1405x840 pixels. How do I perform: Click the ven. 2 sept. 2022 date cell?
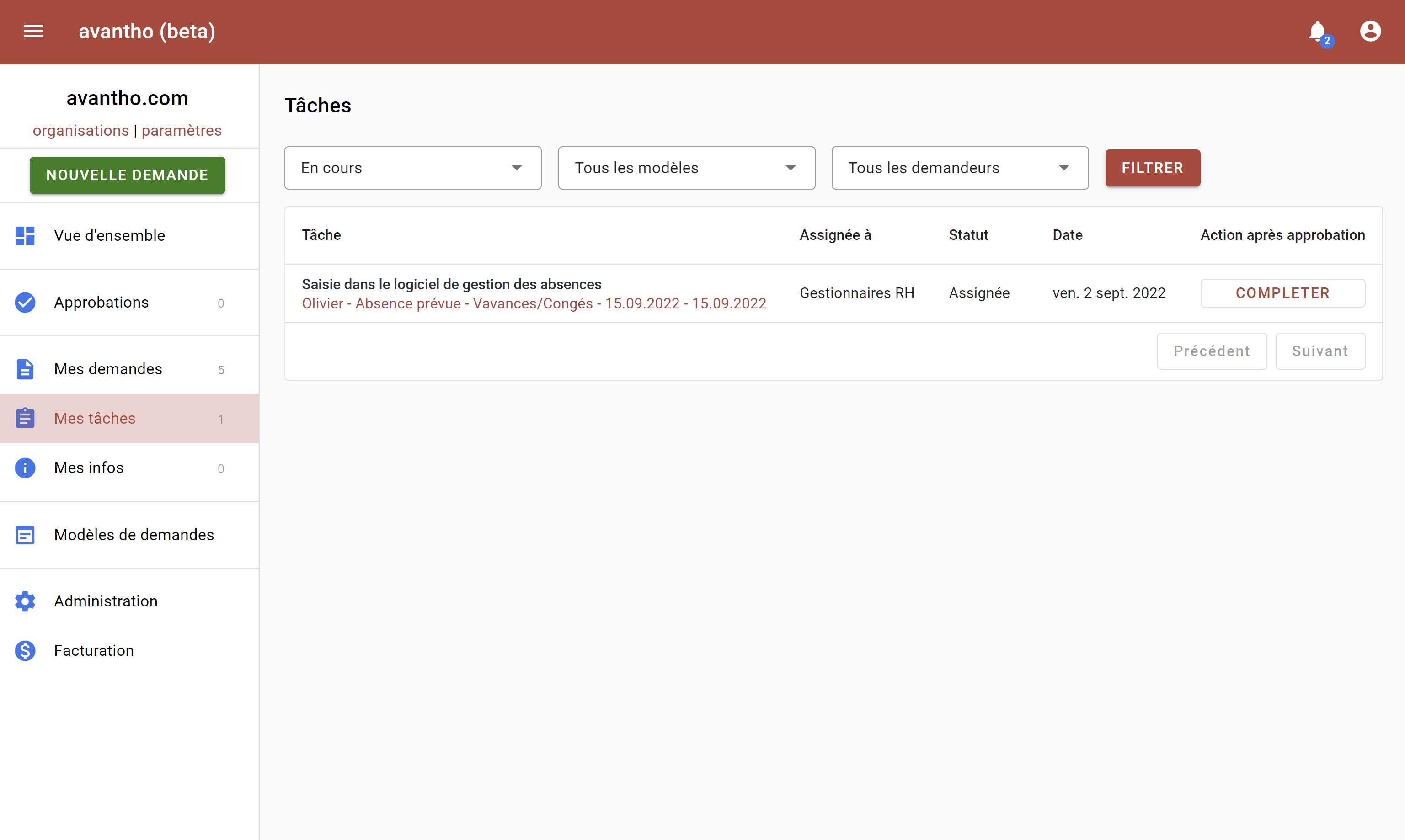[1109, 293]
